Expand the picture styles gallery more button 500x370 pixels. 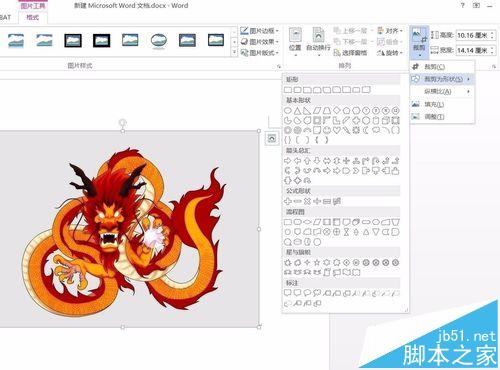click(x=234, y=52)
